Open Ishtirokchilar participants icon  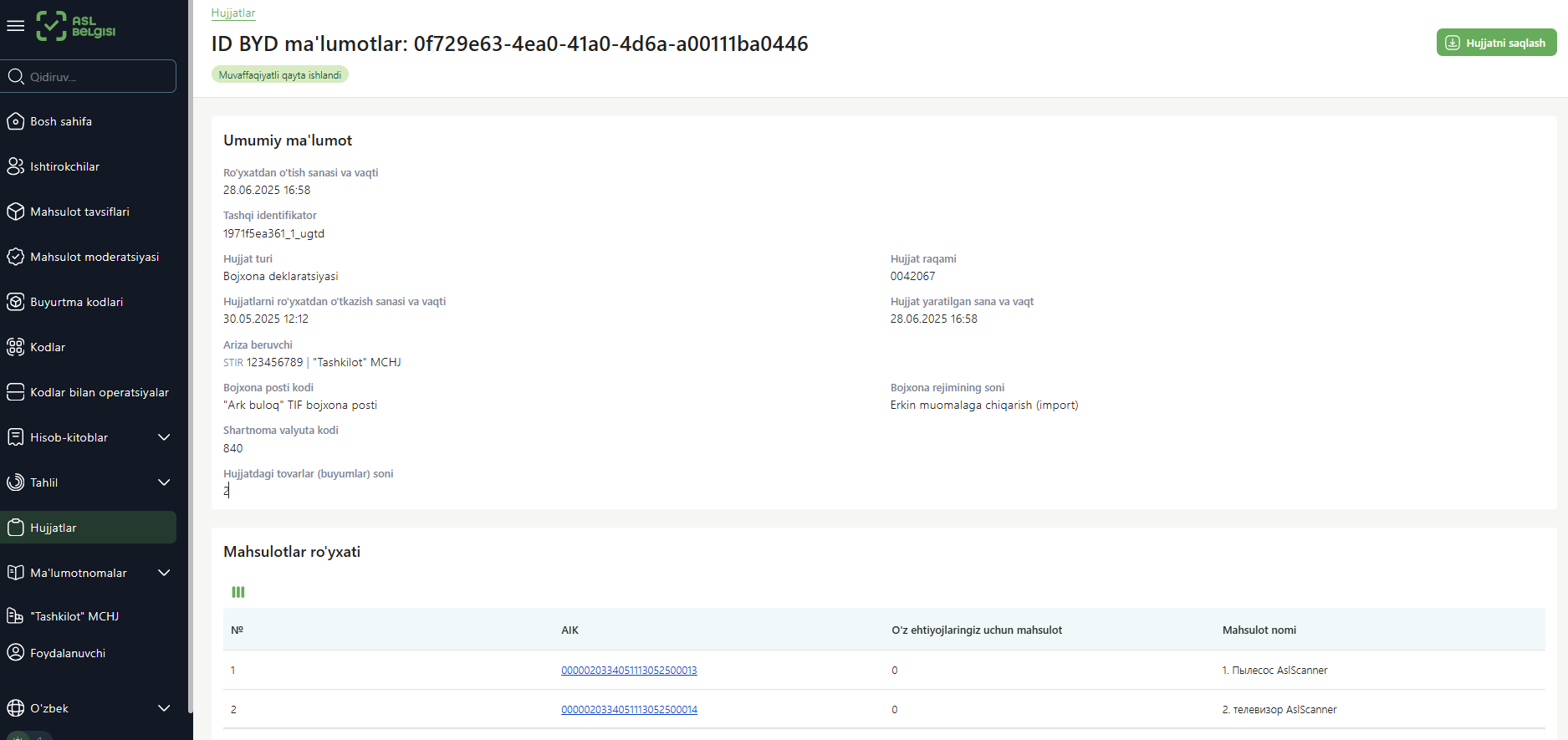[15, 166]
